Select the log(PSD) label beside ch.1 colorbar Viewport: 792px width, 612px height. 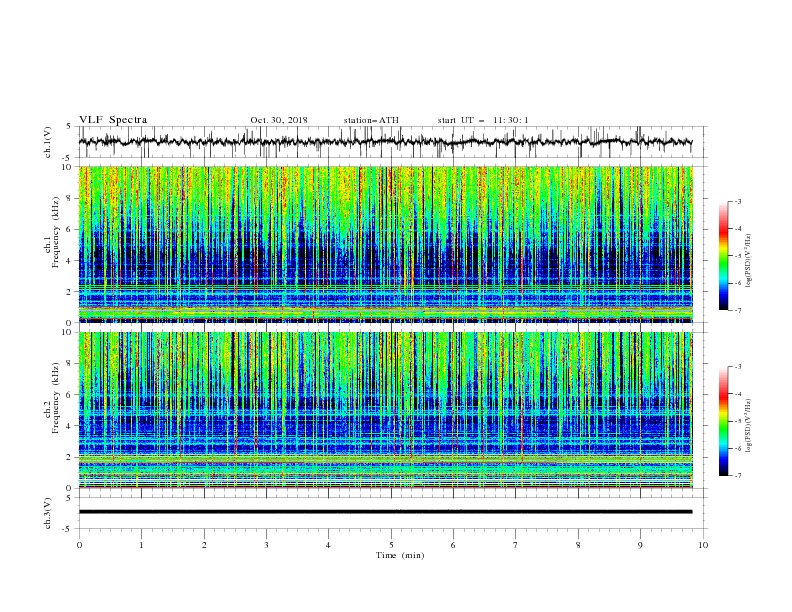pos(749,261)
